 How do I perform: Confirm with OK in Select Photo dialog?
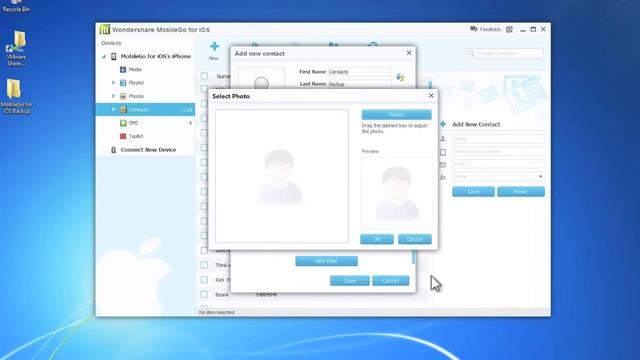[x=377, y=239]
